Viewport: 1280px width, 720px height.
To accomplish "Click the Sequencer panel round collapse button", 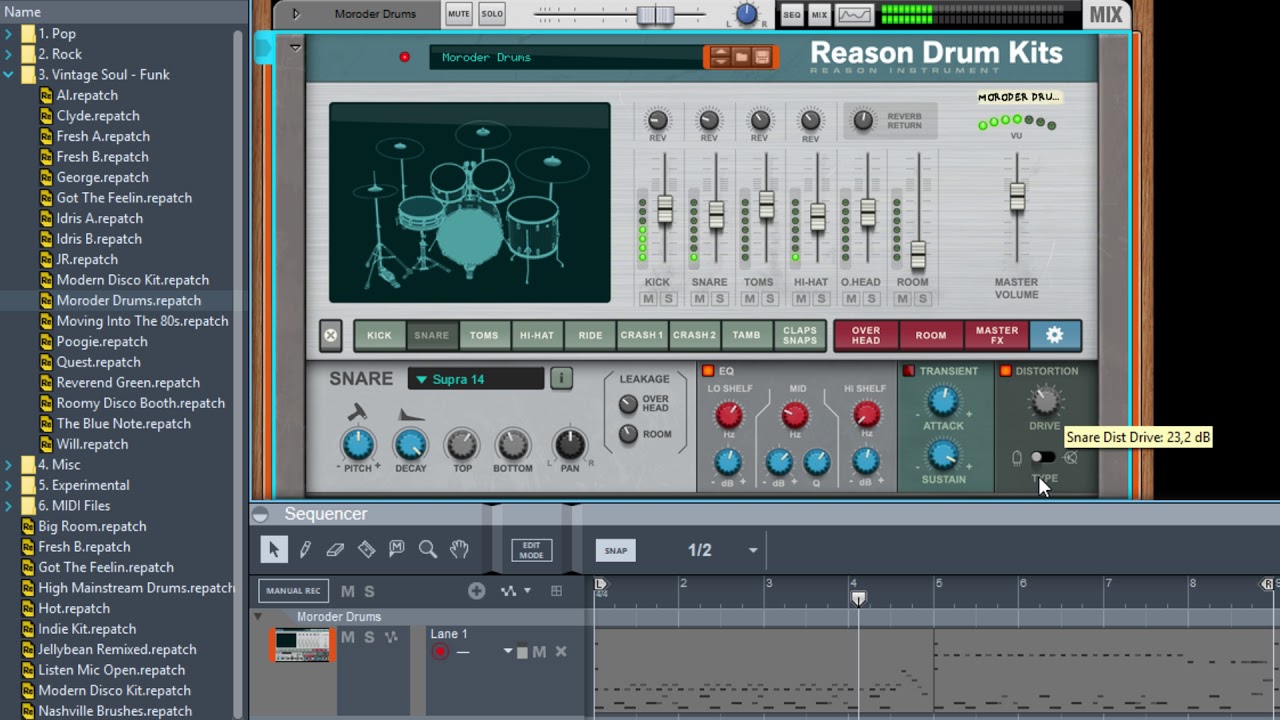I will point(261,514).
